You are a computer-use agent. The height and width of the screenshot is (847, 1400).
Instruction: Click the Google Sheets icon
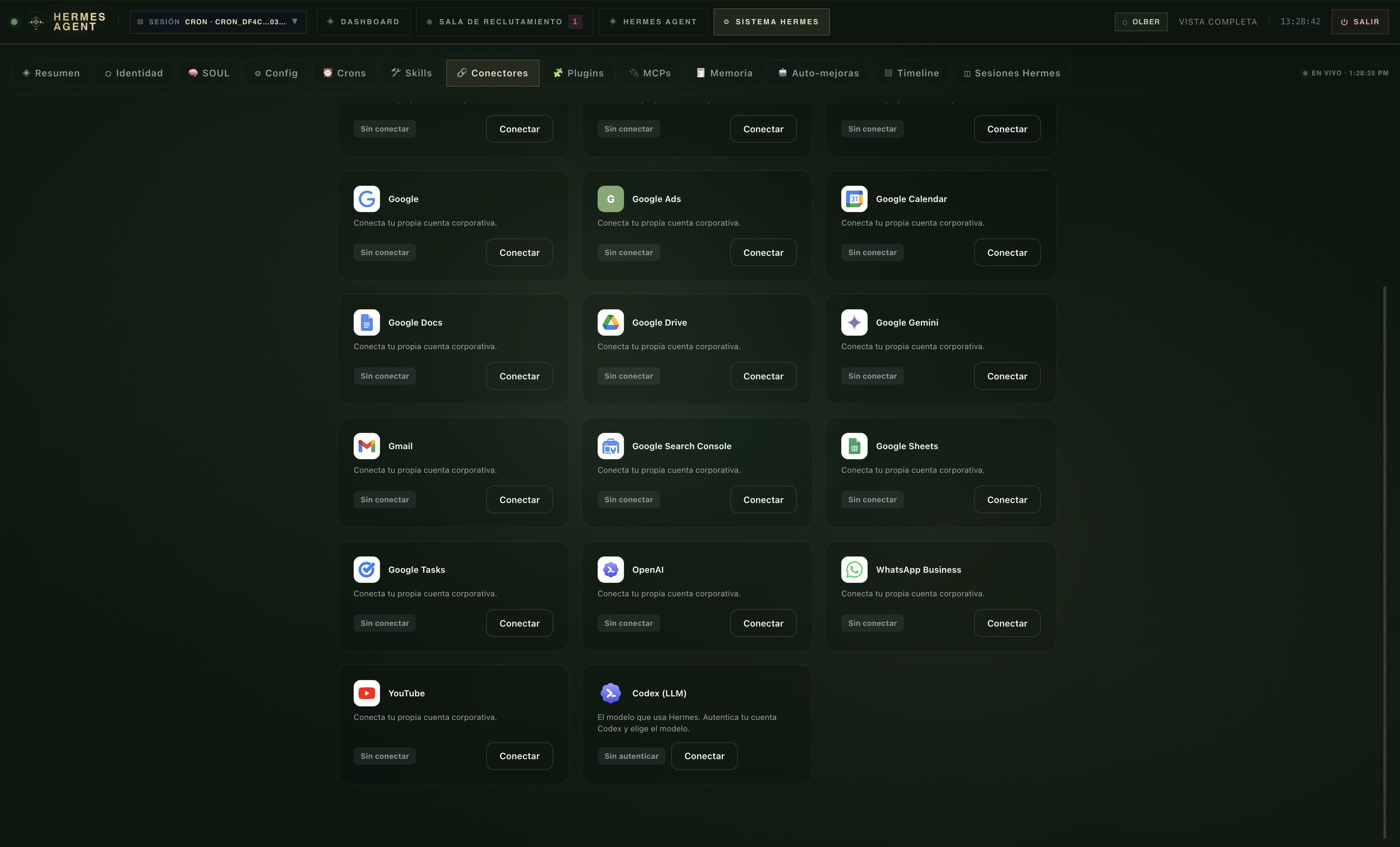pyautogui.click(x=854, y=446)
